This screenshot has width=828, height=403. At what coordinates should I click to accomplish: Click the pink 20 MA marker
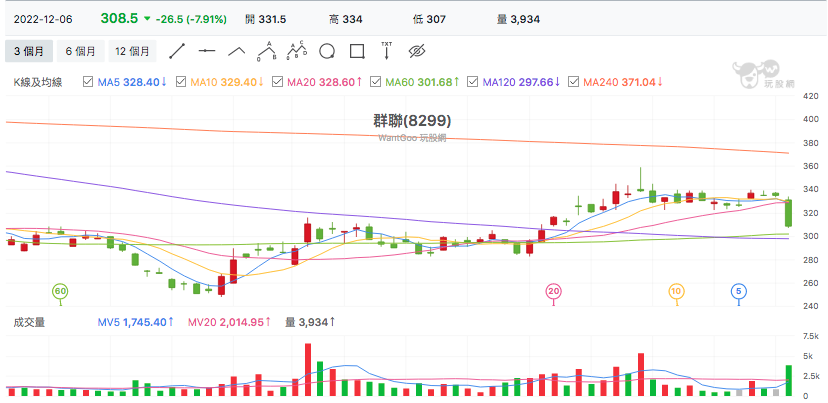click(x=553, y=291)
